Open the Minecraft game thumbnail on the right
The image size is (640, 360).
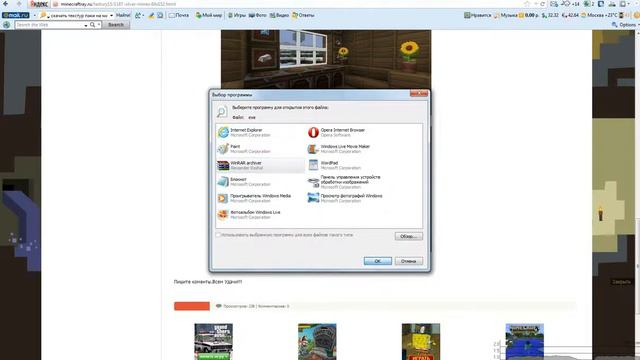pyautogui.click(x=524, y=342)
